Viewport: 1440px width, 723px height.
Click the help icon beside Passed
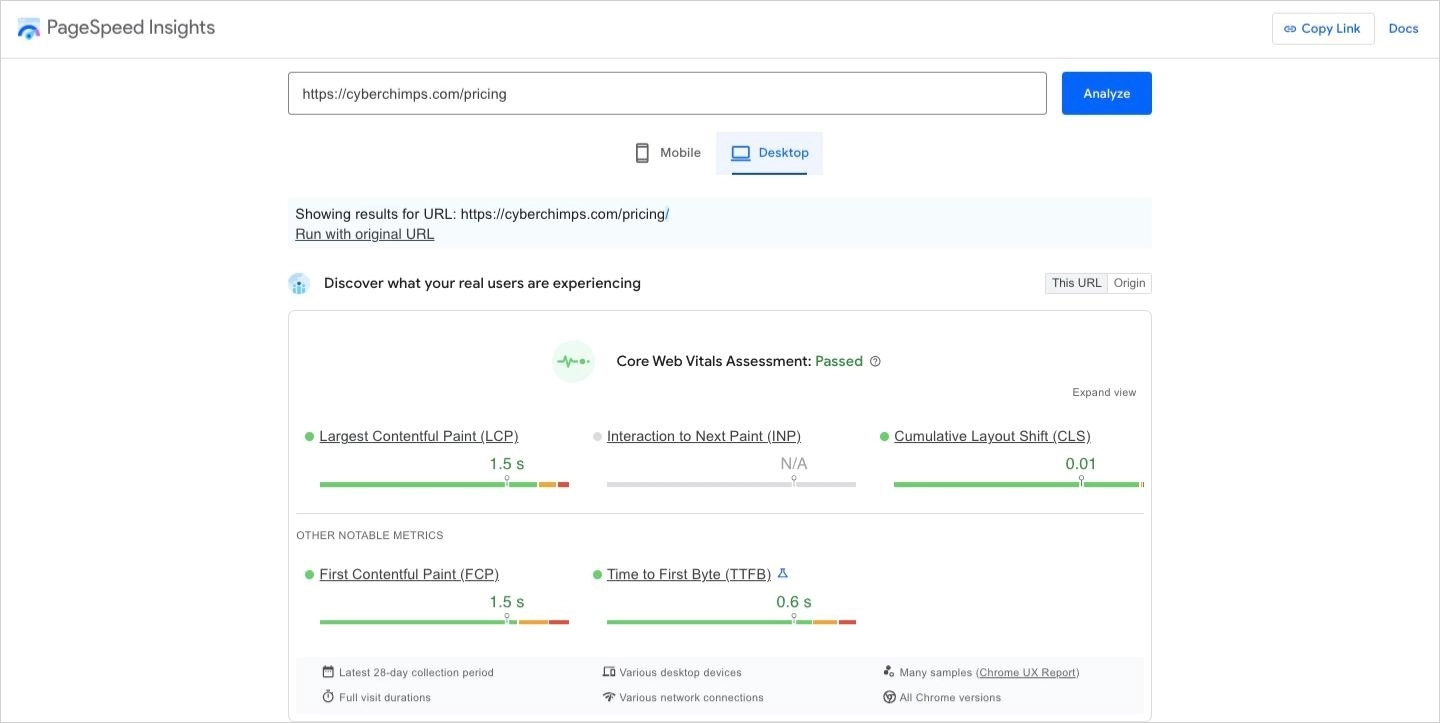coord(875,362)
